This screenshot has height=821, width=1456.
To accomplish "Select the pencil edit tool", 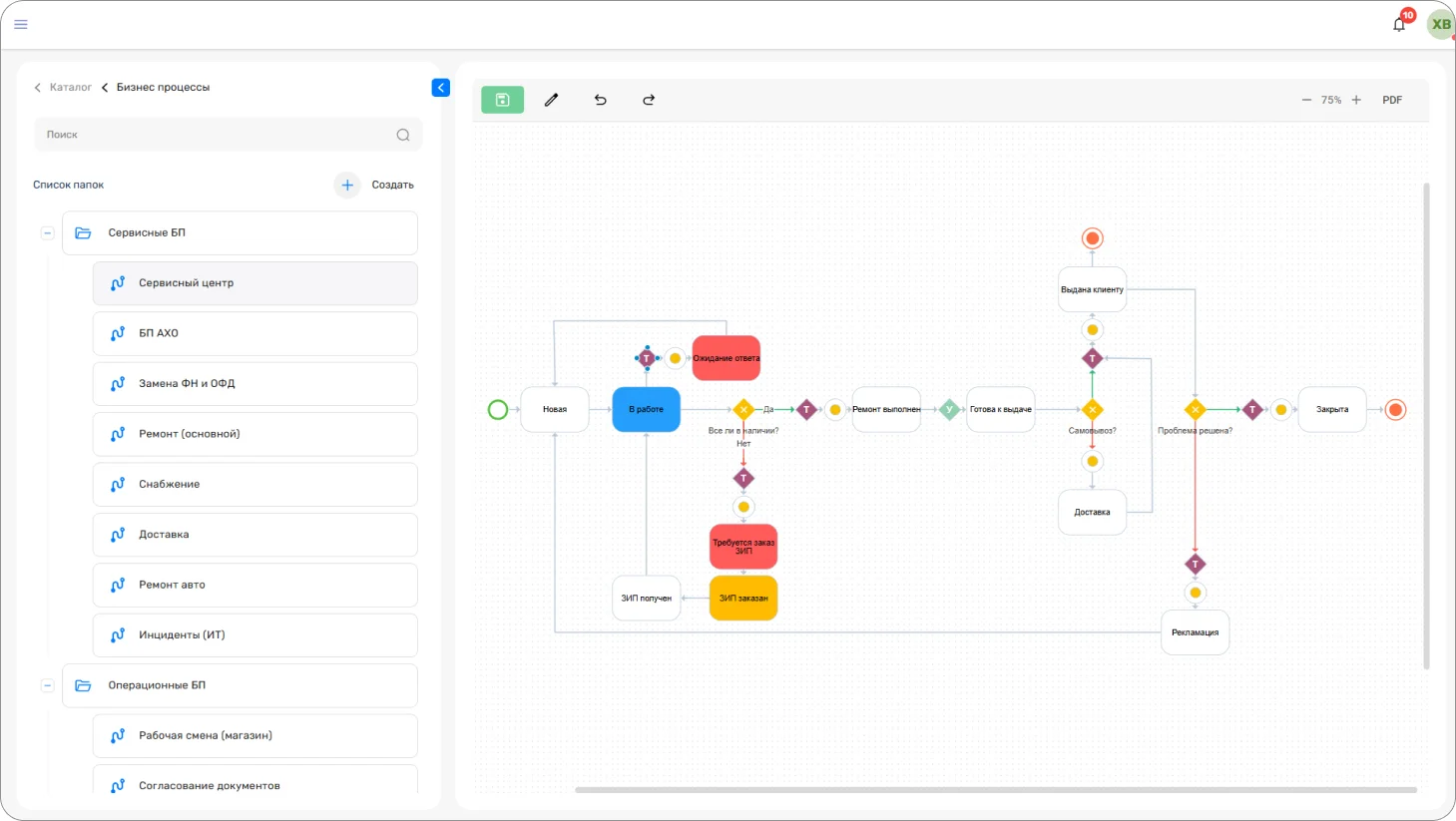I will tap(551, 100).
